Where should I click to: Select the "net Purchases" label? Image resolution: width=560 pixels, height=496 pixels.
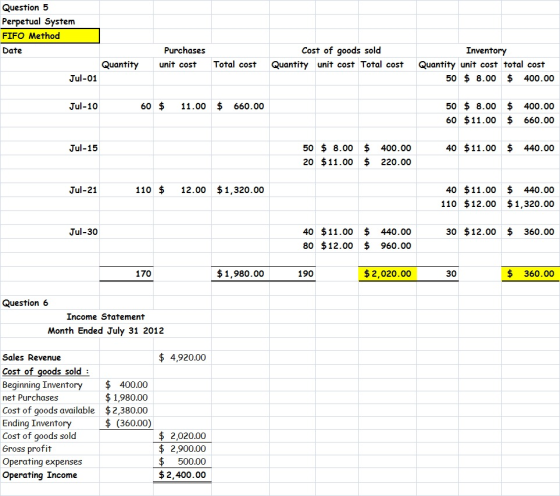pyautogui.click(x=30, y=397)
